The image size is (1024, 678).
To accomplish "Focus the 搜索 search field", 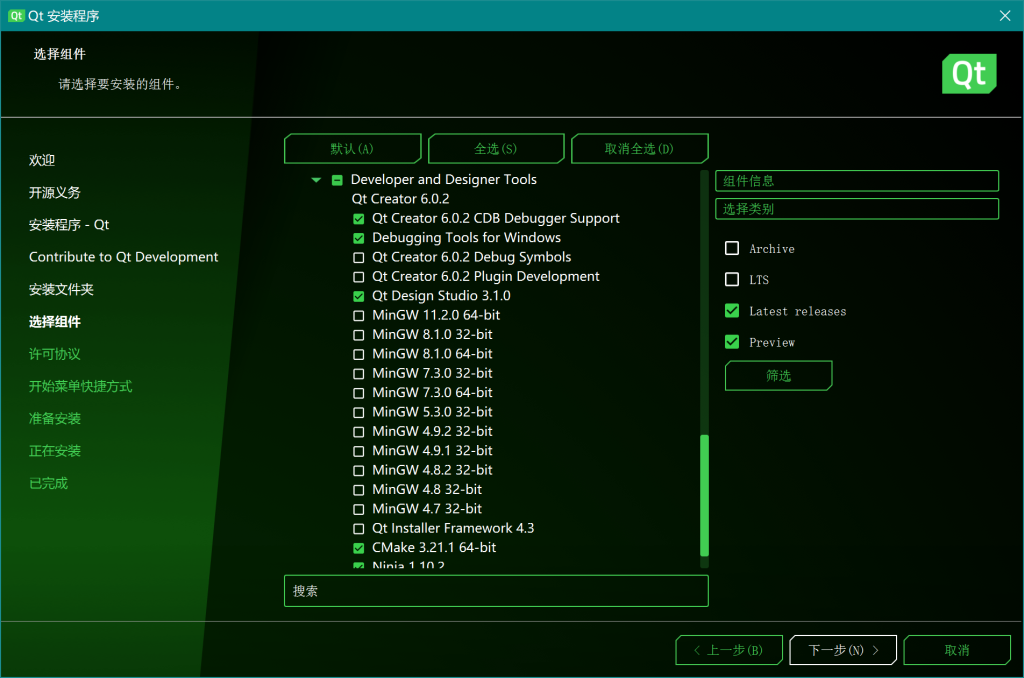I will click(496, 591).
